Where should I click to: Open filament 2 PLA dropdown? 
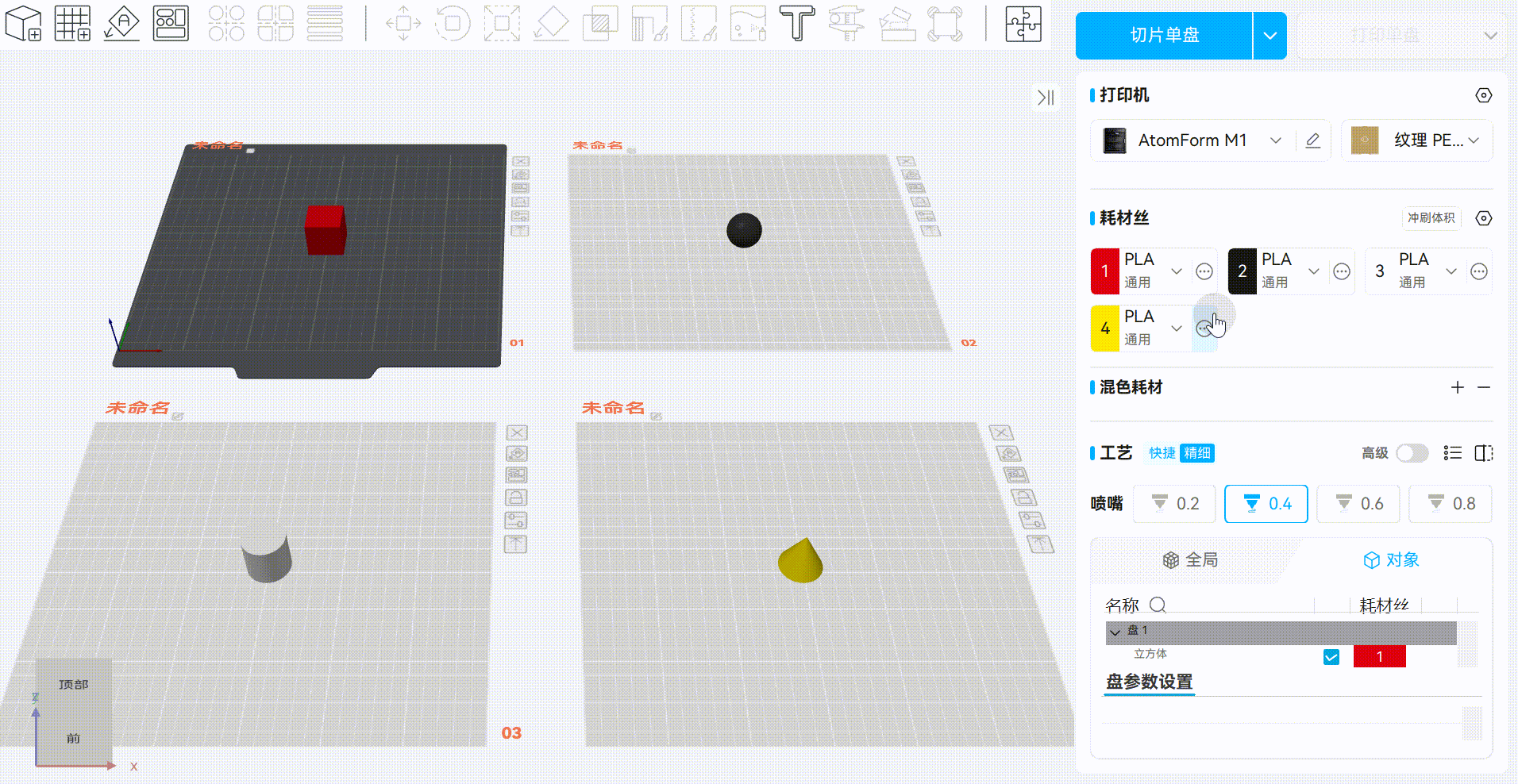point(1314,271)
